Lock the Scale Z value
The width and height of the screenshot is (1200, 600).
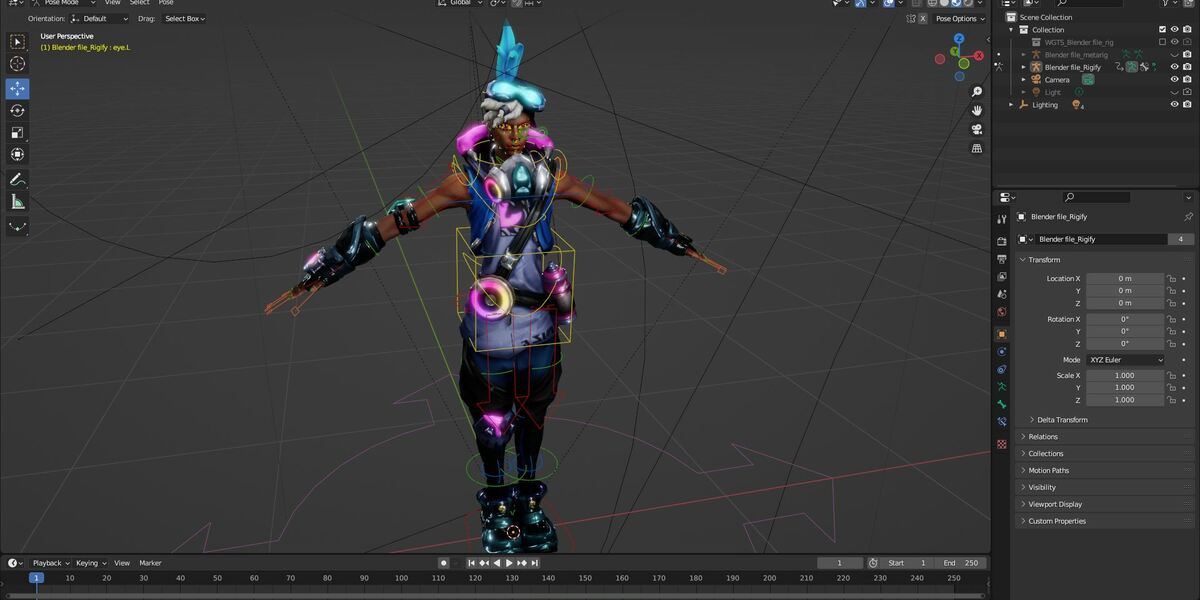coord(1172,400)
